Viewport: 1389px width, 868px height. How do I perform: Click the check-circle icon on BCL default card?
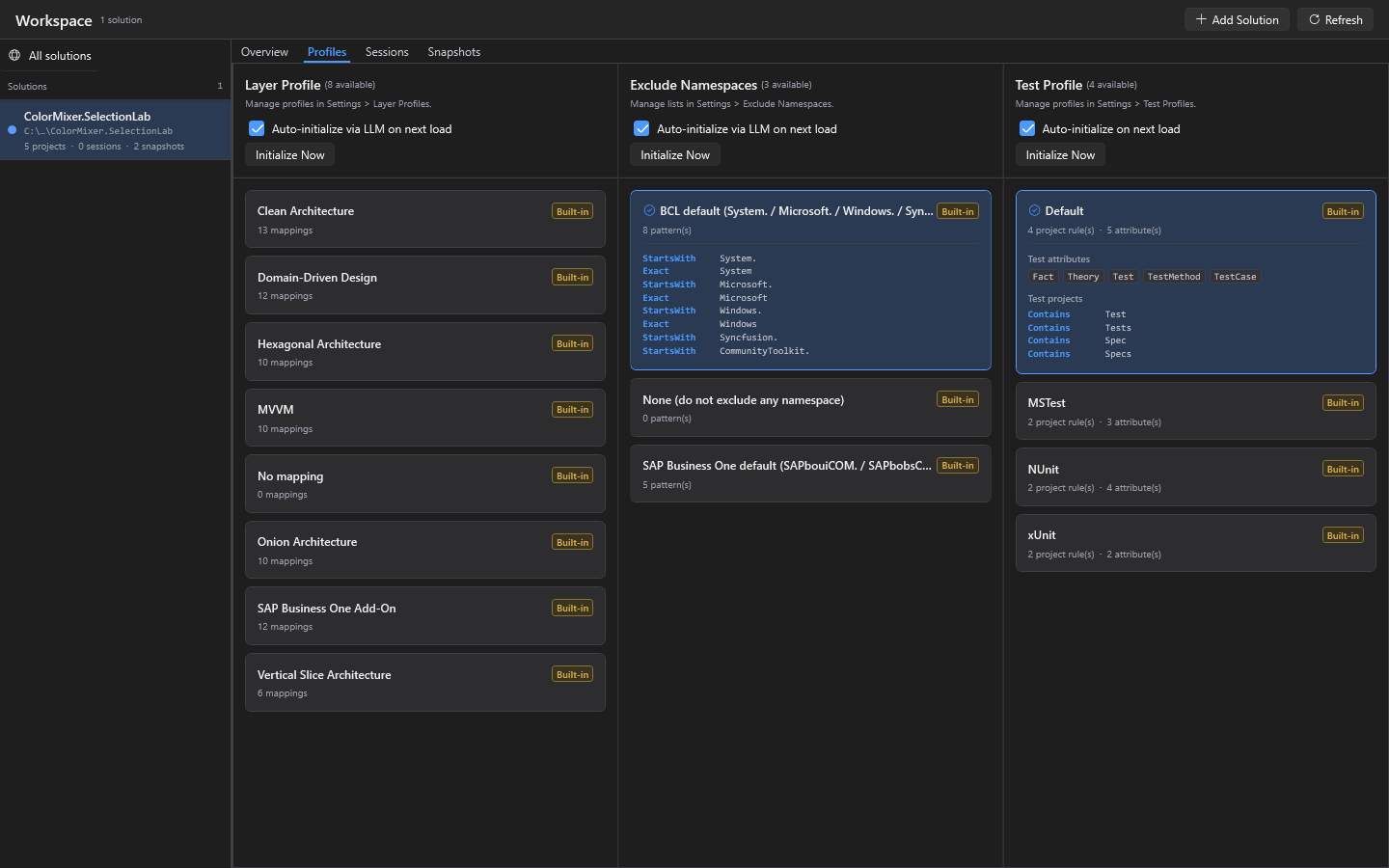point(649,210)
